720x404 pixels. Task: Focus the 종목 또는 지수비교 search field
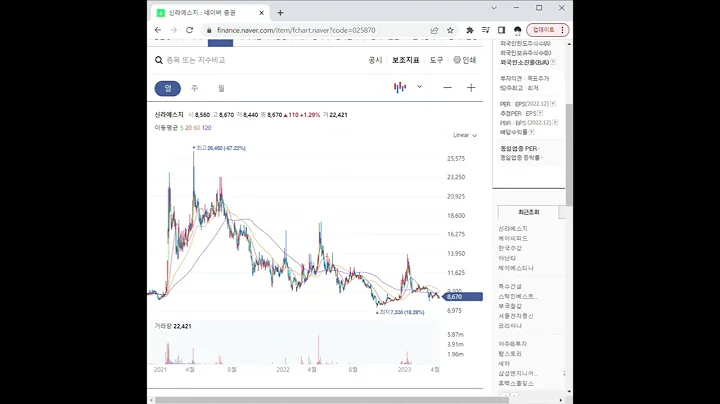pos(196,60)
